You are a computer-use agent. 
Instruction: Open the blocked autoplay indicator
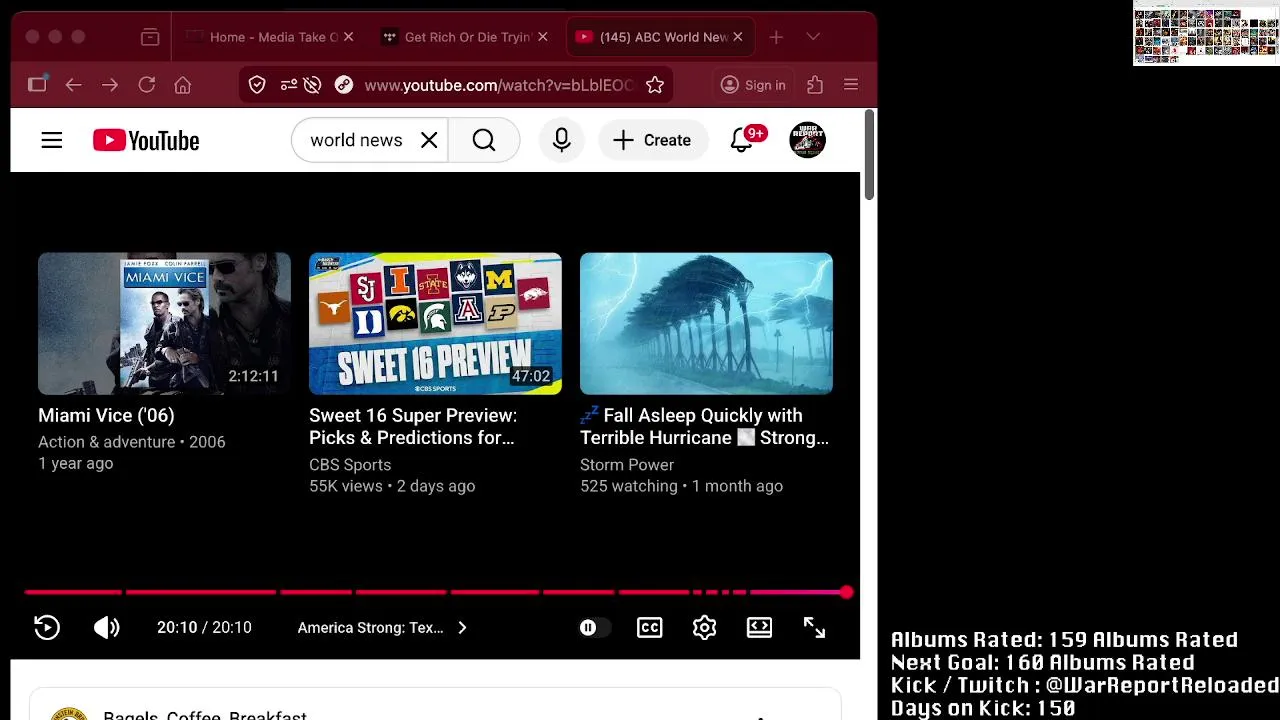pyautogui.click(x=312, y=85)
